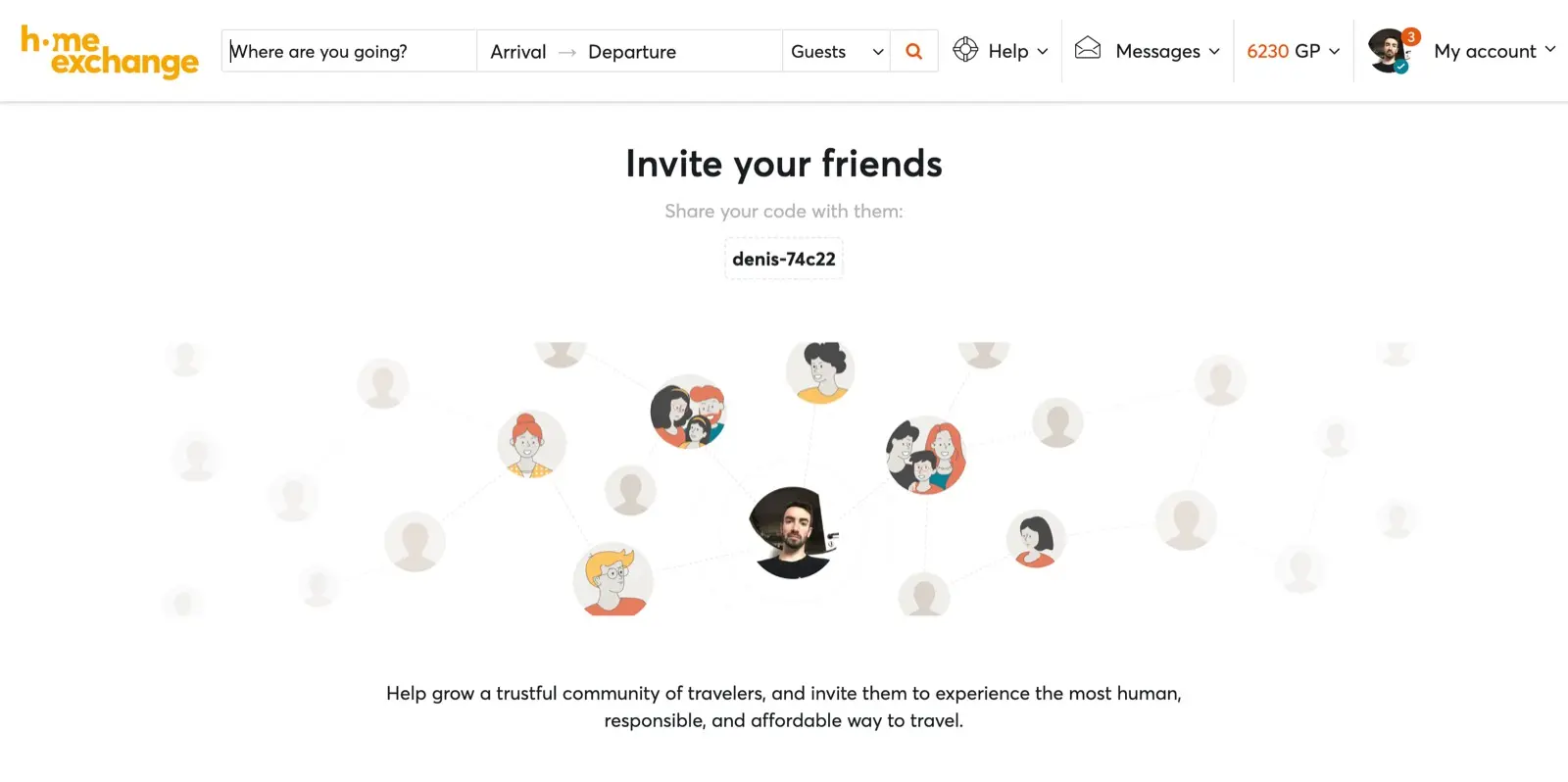Click the family avatar with red-haired mother
The image size is (1568, 782).
(926, 455)
